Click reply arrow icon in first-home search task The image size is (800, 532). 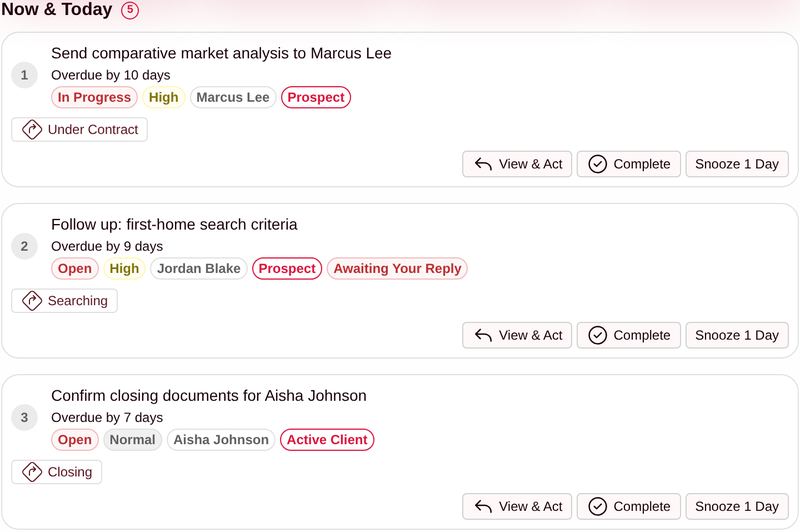click(483, 336)
